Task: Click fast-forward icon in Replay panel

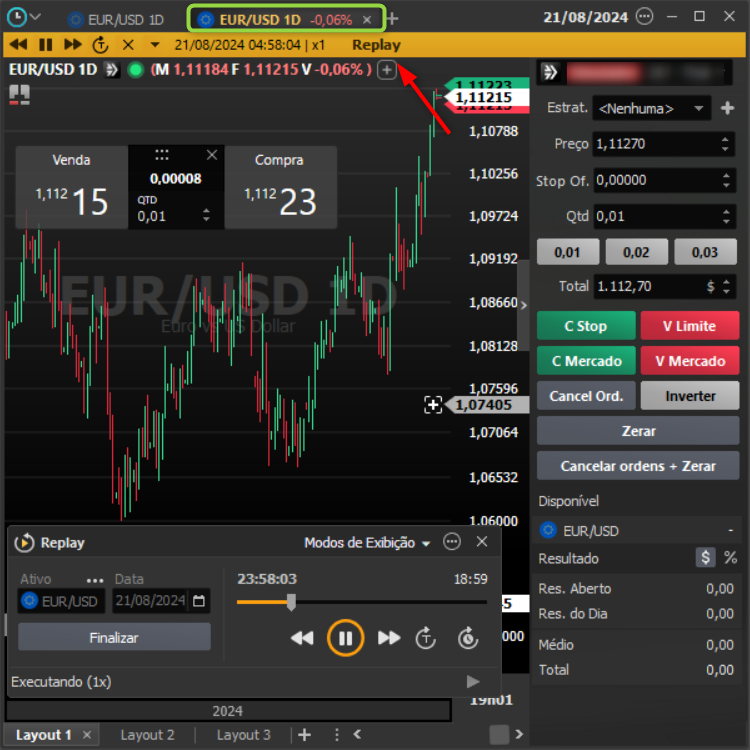Action: (389, 638)
